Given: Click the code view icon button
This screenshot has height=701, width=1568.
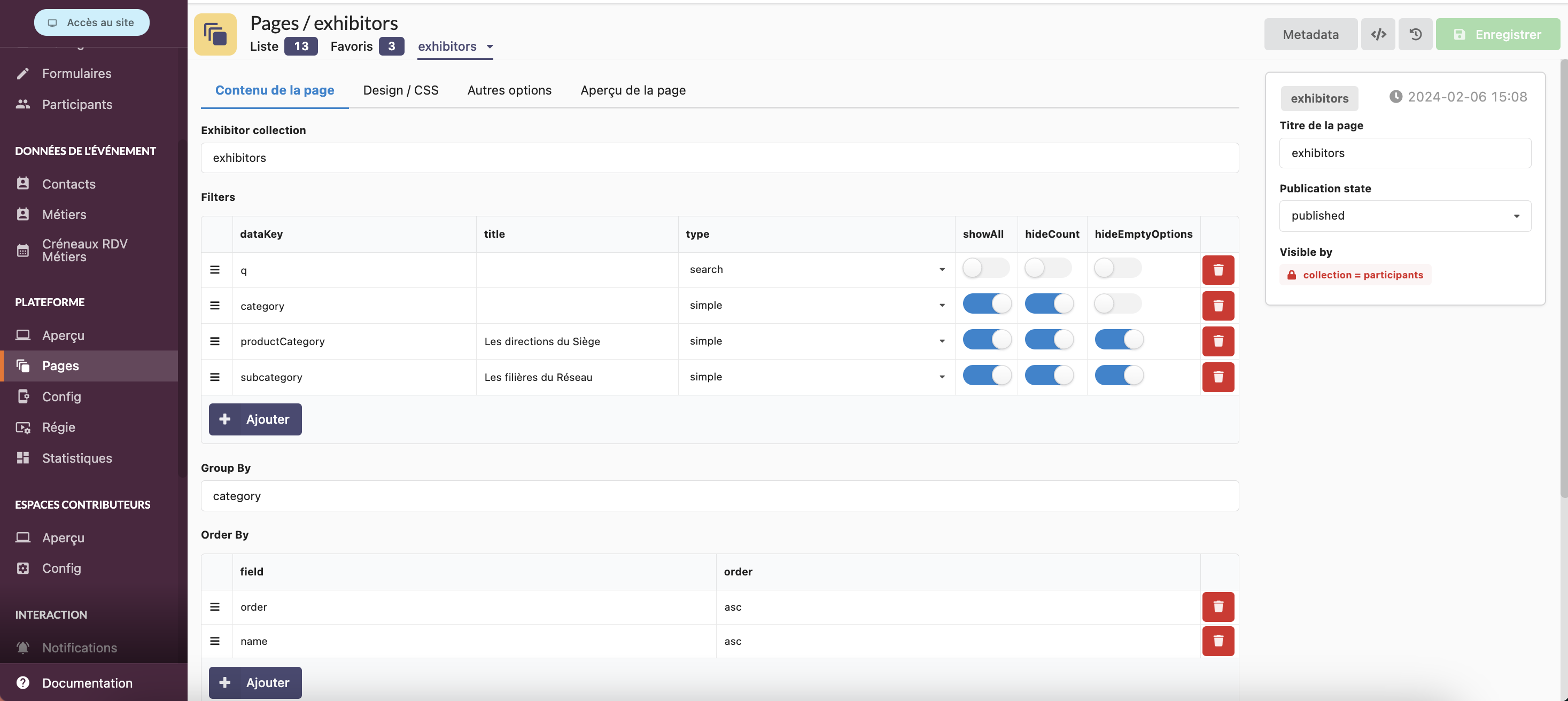Looking at the screenshot, I should point(1378,34).
